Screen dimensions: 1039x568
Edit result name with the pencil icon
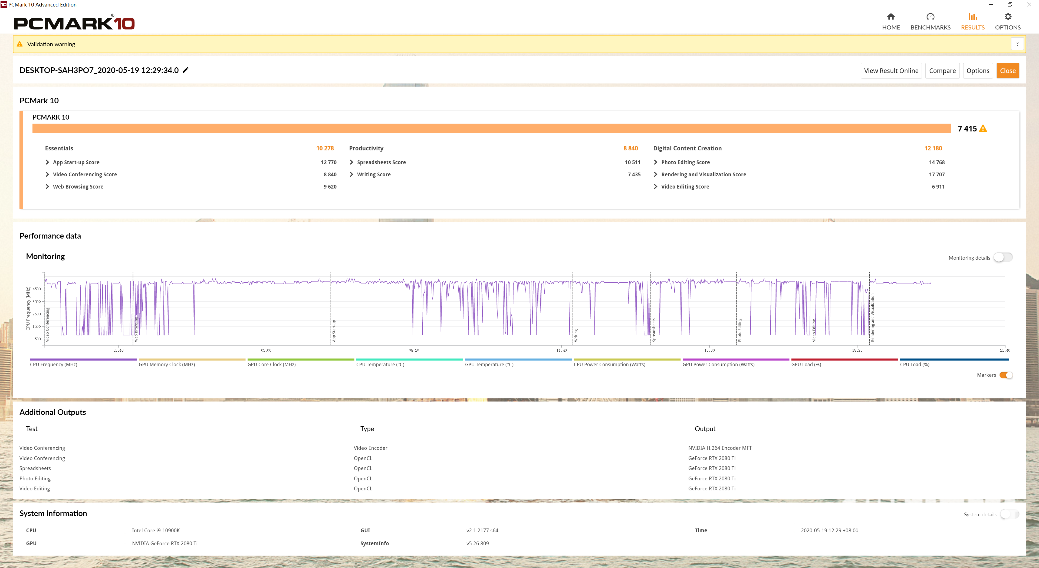186,70
